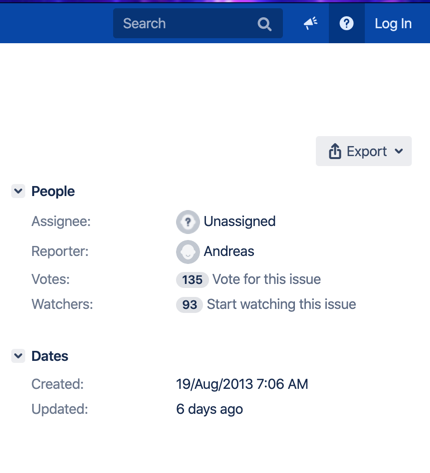This screenshot has height=473, width=430.
Task: Open the Export dropdown menu
Action: coord(364,151)
